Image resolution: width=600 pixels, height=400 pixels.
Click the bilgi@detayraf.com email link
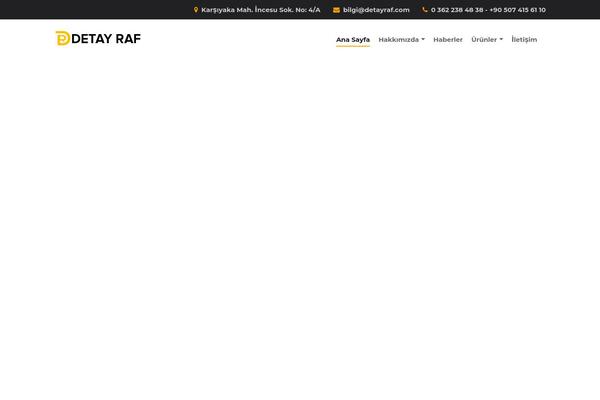376,10
